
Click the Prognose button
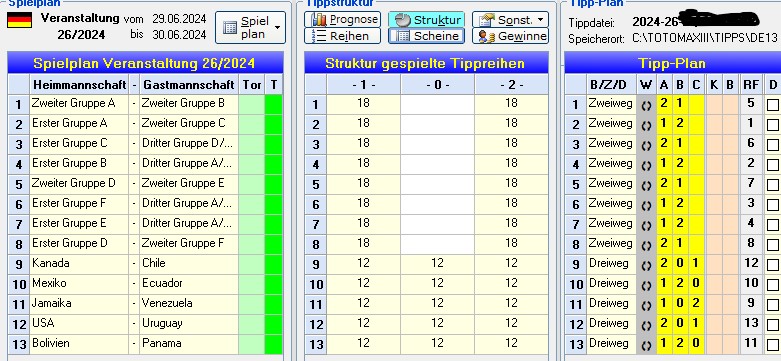[342, 20]
